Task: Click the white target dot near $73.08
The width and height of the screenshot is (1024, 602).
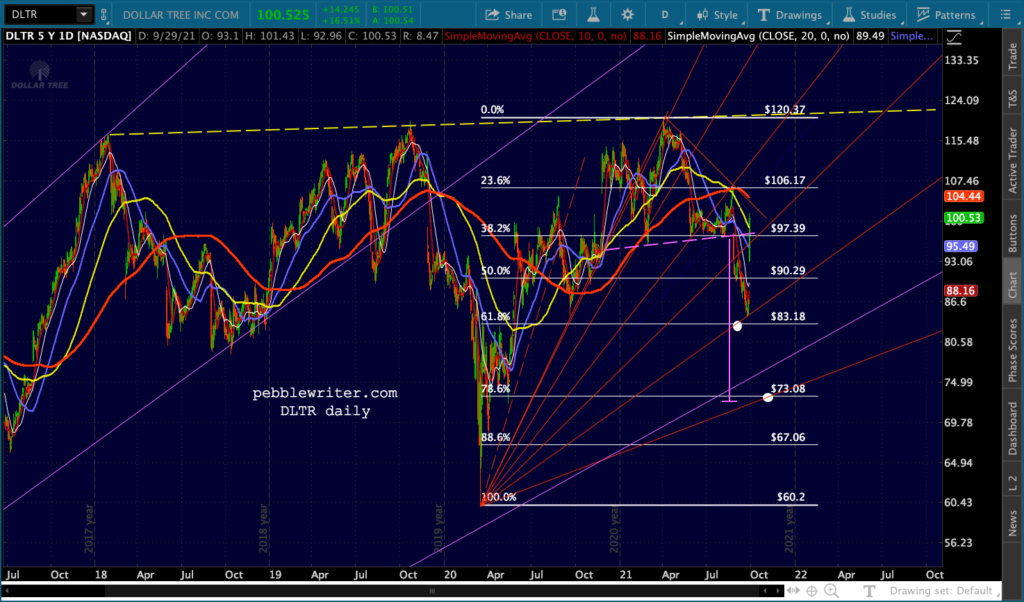Action: pyautogui.click(x=768, y=397)
